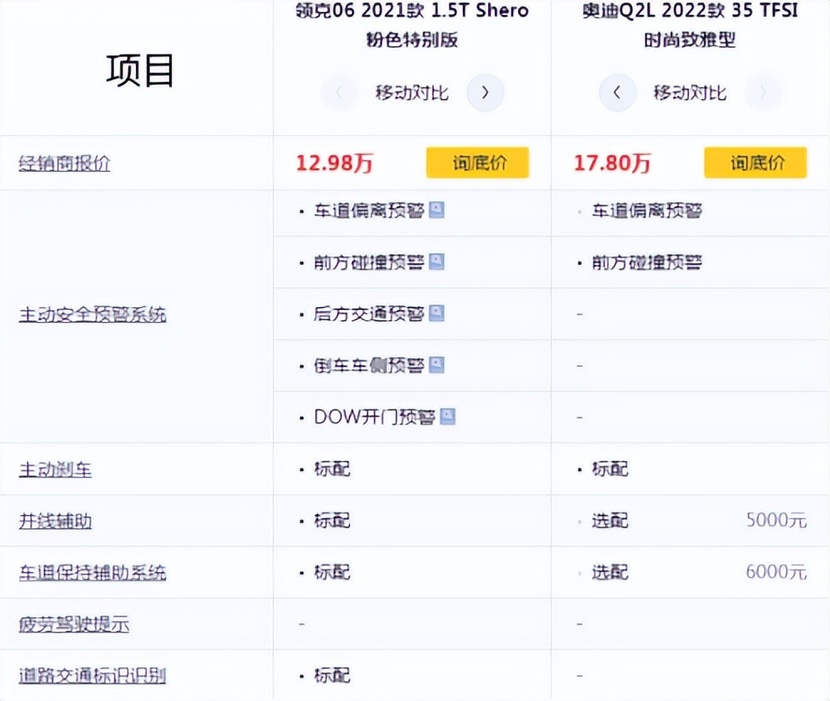Click 标配 in 车道保持辅助系统 row
The width and height of the screenshot is (830, 701).
(332, 572)
